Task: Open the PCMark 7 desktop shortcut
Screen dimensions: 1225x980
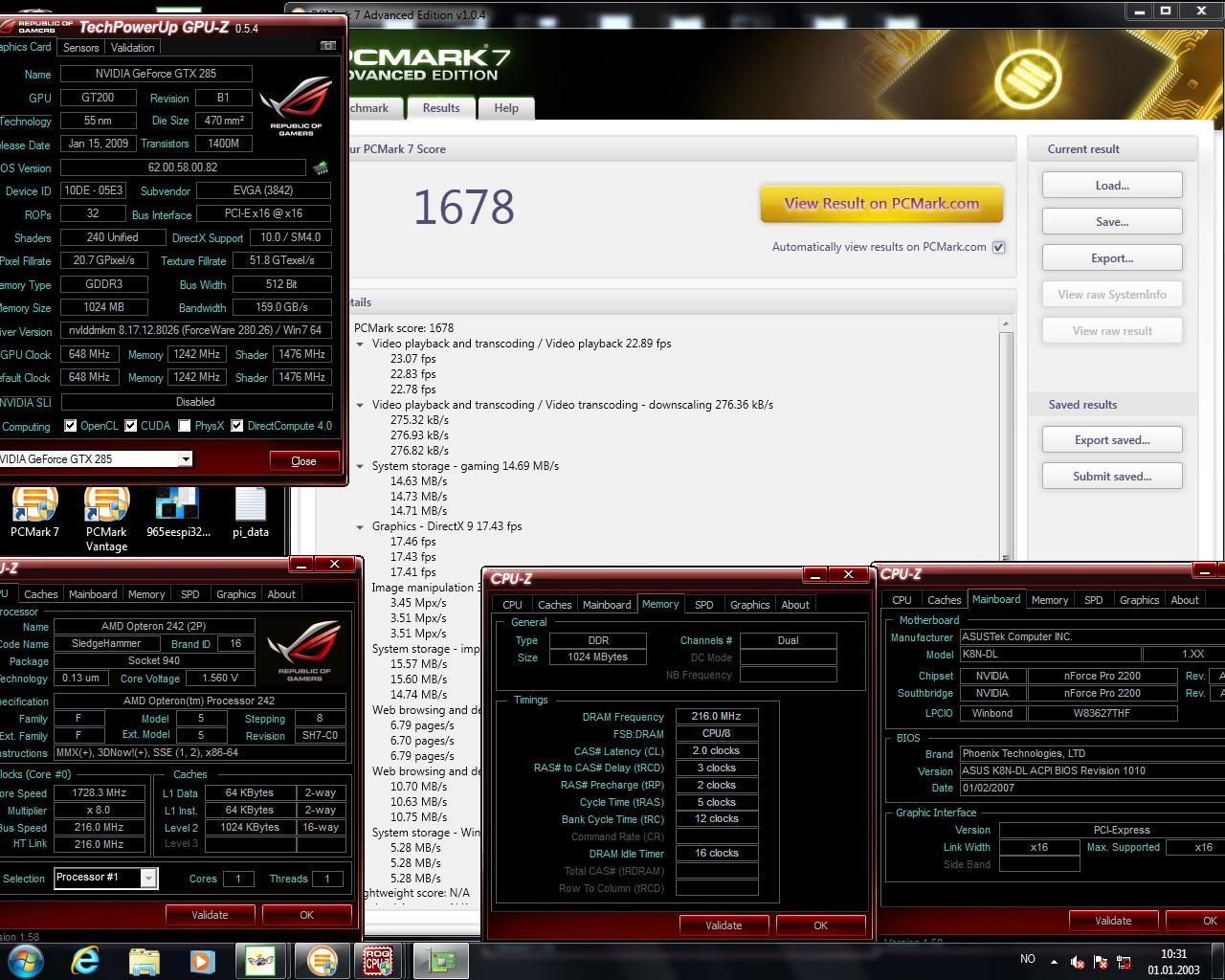Action: pos(34,512)
